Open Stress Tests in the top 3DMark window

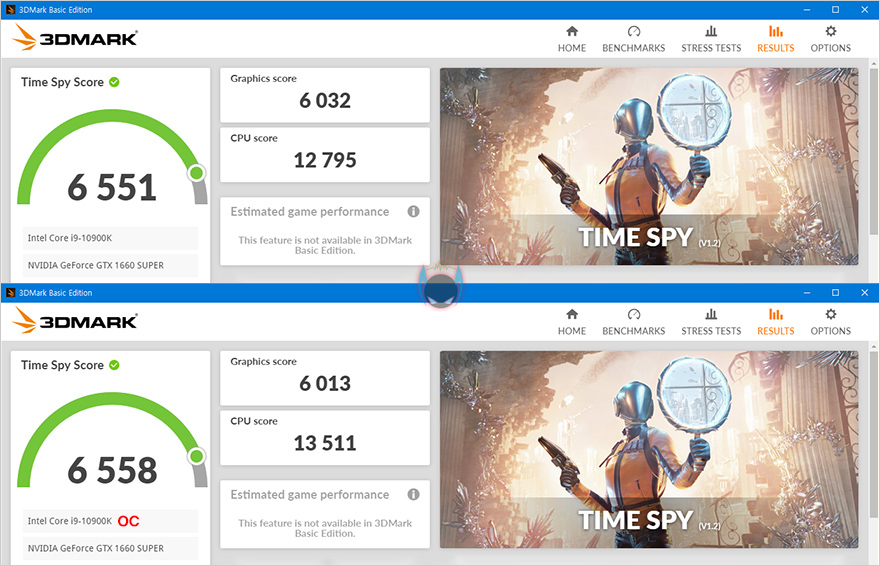tap(711, 39)
